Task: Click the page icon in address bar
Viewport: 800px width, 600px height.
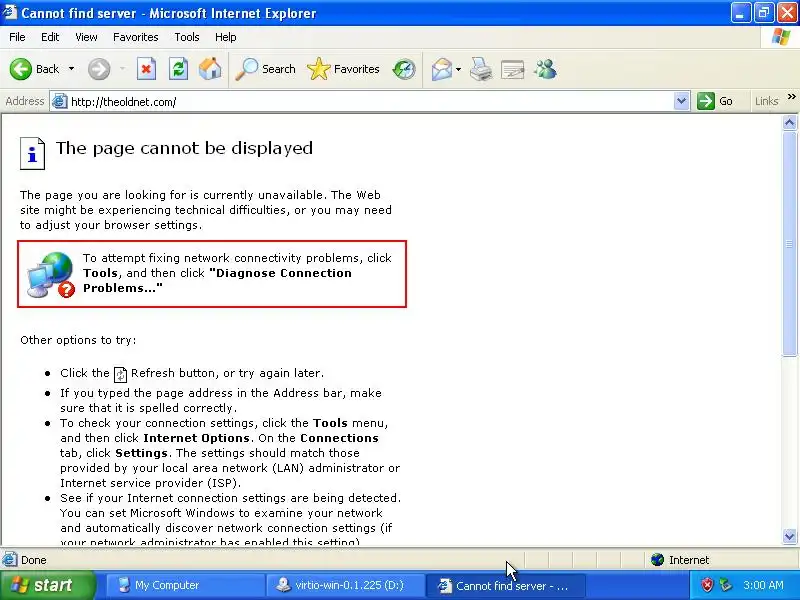Action: [x=60, y=102]
